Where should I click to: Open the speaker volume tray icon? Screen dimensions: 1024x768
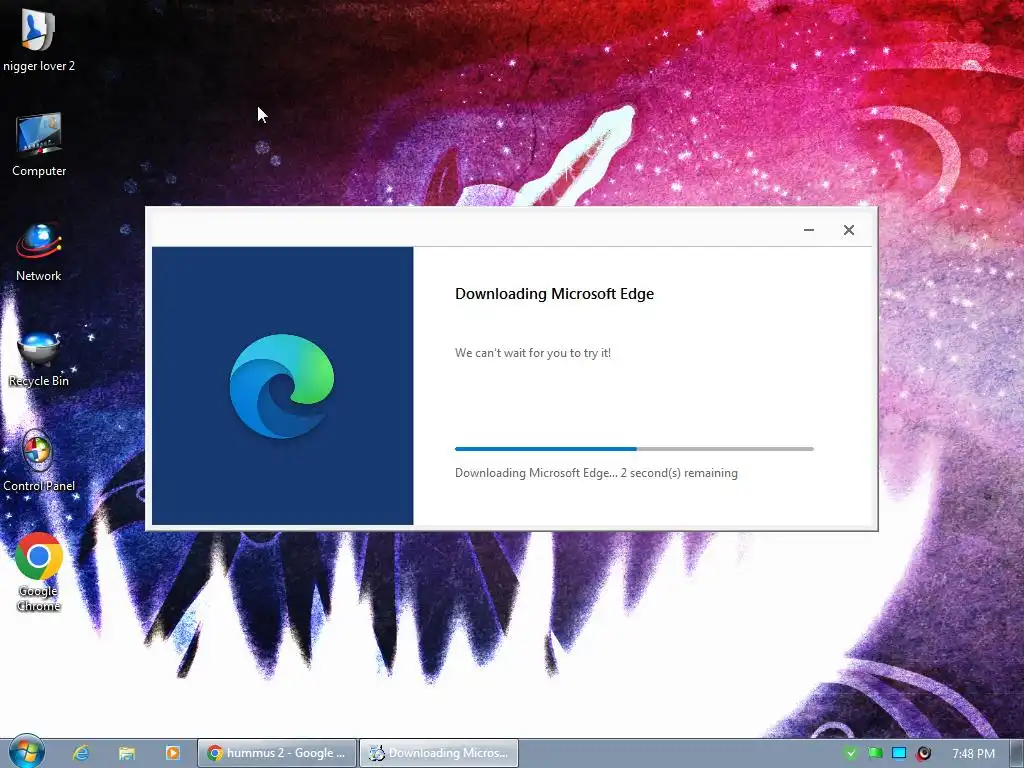pyautogui.click(x=923, y=753)
